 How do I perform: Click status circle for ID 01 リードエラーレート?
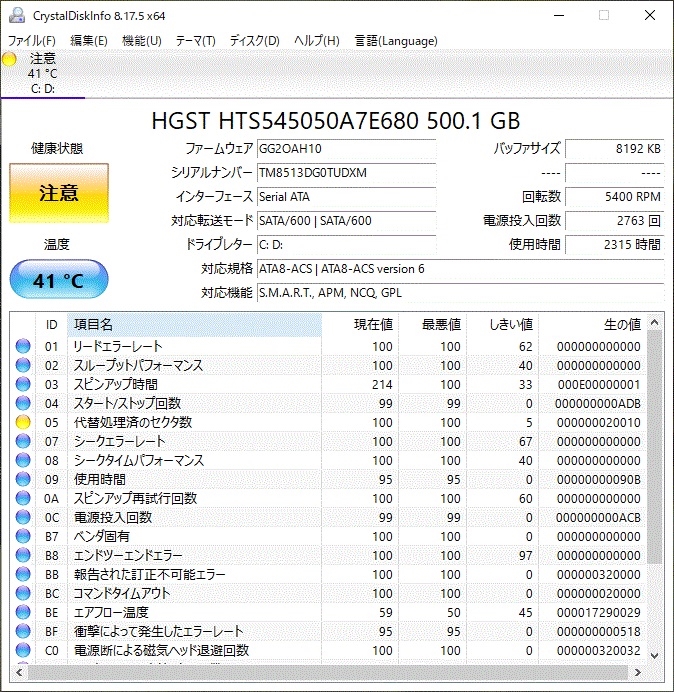pyautogui.click(x=23, y=346)
